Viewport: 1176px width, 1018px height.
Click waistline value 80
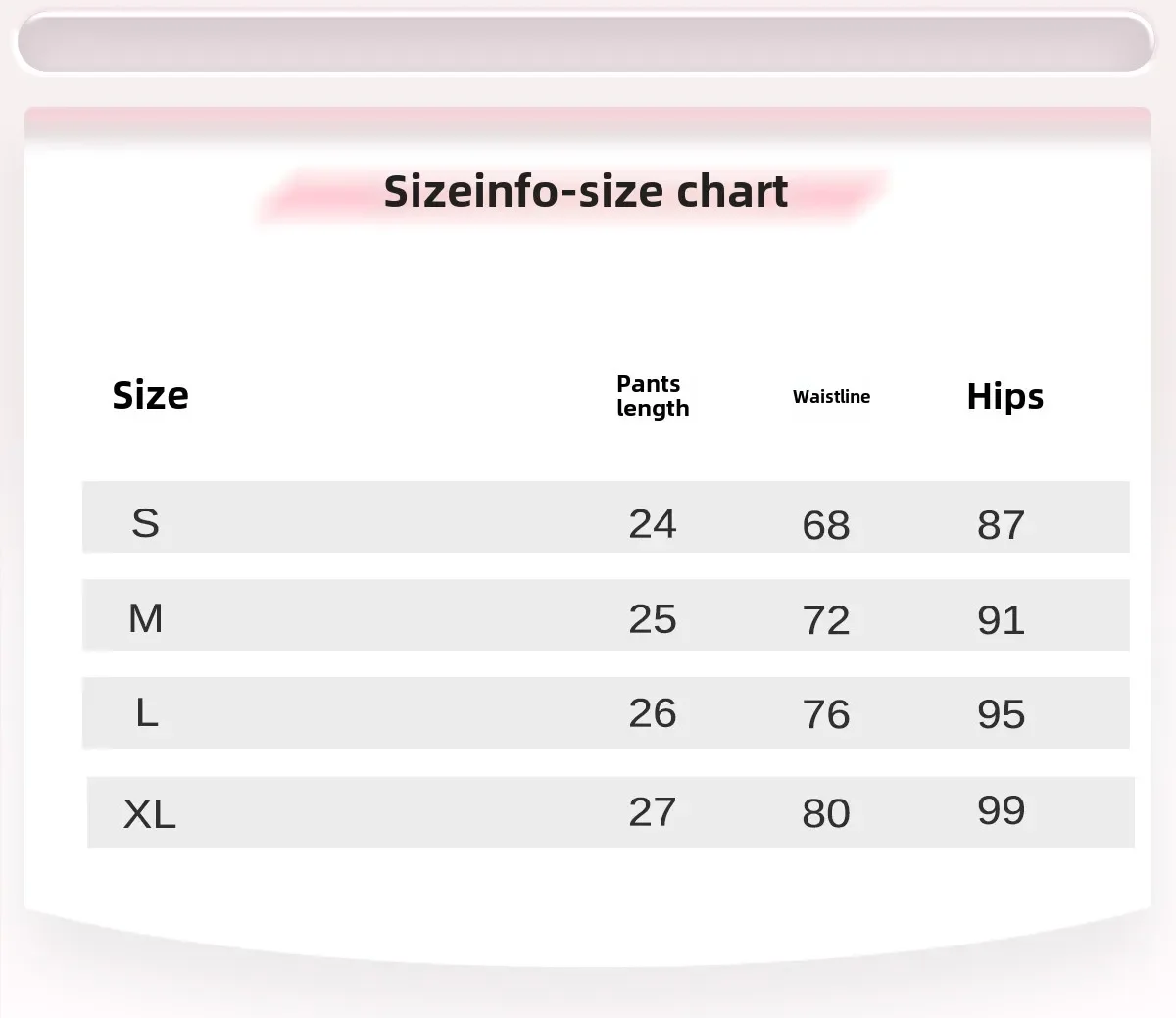pyautogui.click(x=826, y=813)
